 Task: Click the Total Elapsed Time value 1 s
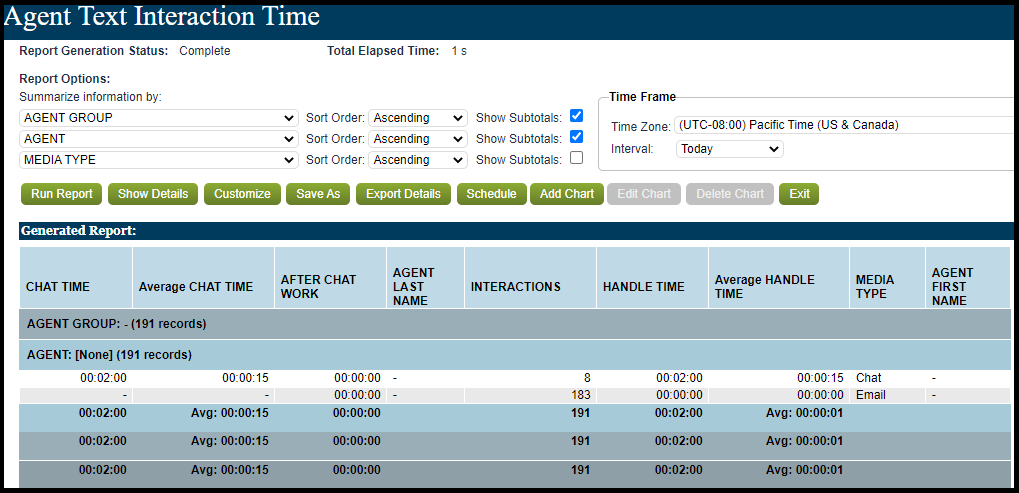[x=459, y=51]
